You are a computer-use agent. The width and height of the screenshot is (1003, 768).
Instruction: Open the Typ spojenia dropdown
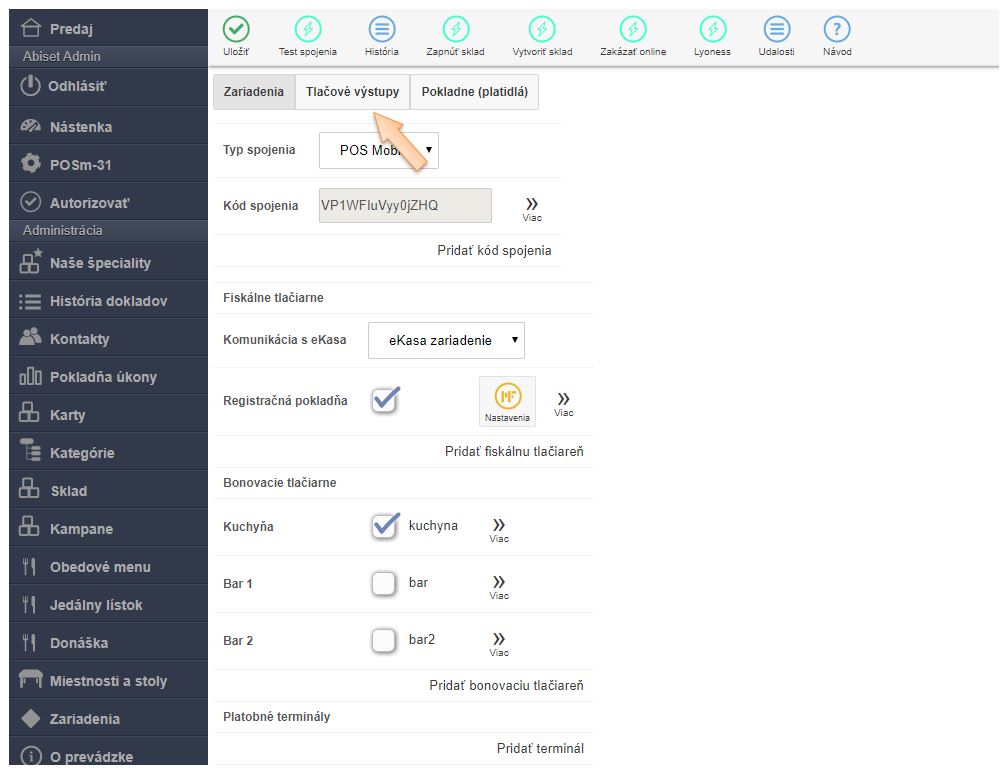click(x=379, y=150)
